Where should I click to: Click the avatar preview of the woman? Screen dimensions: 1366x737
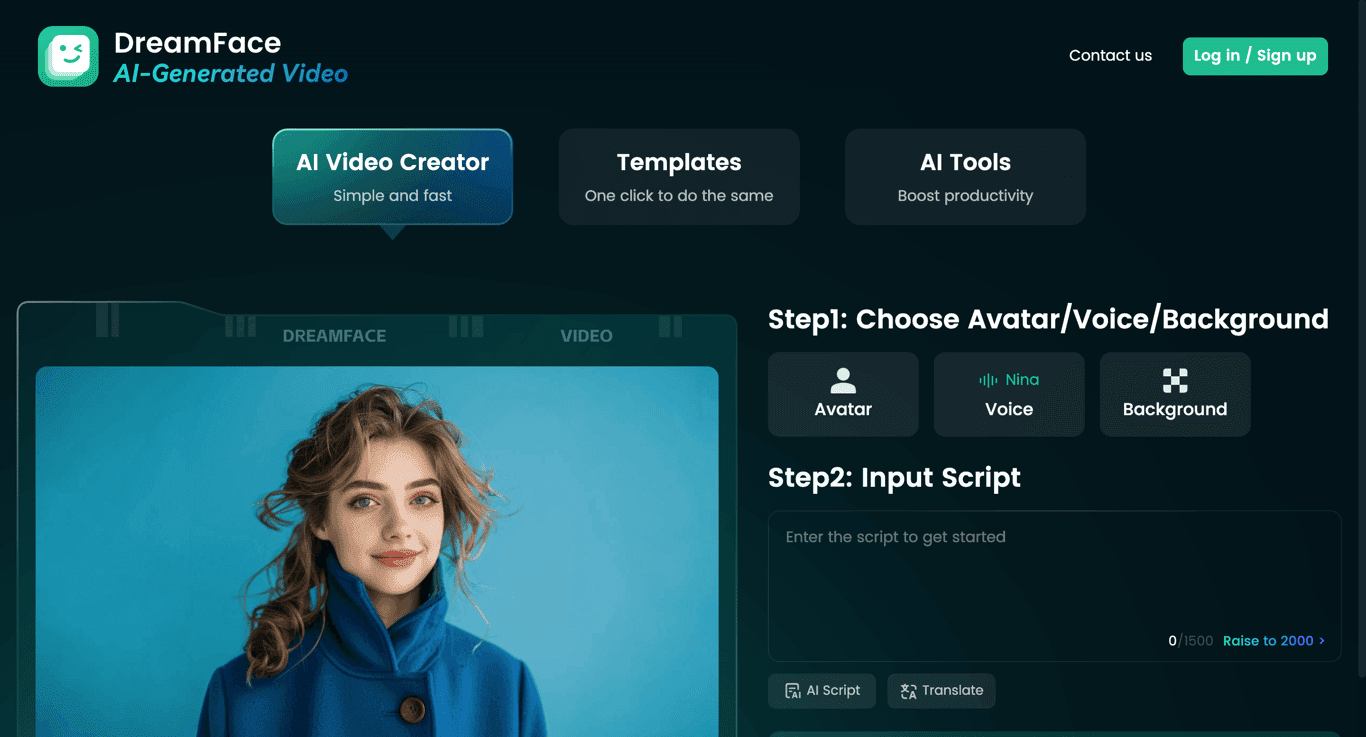coord(377,550)
